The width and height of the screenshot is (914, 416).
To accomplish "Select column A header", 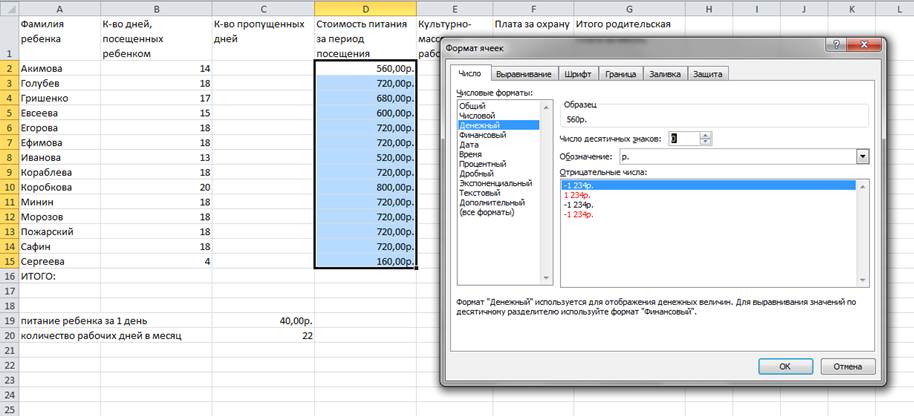I will (59, 8).
